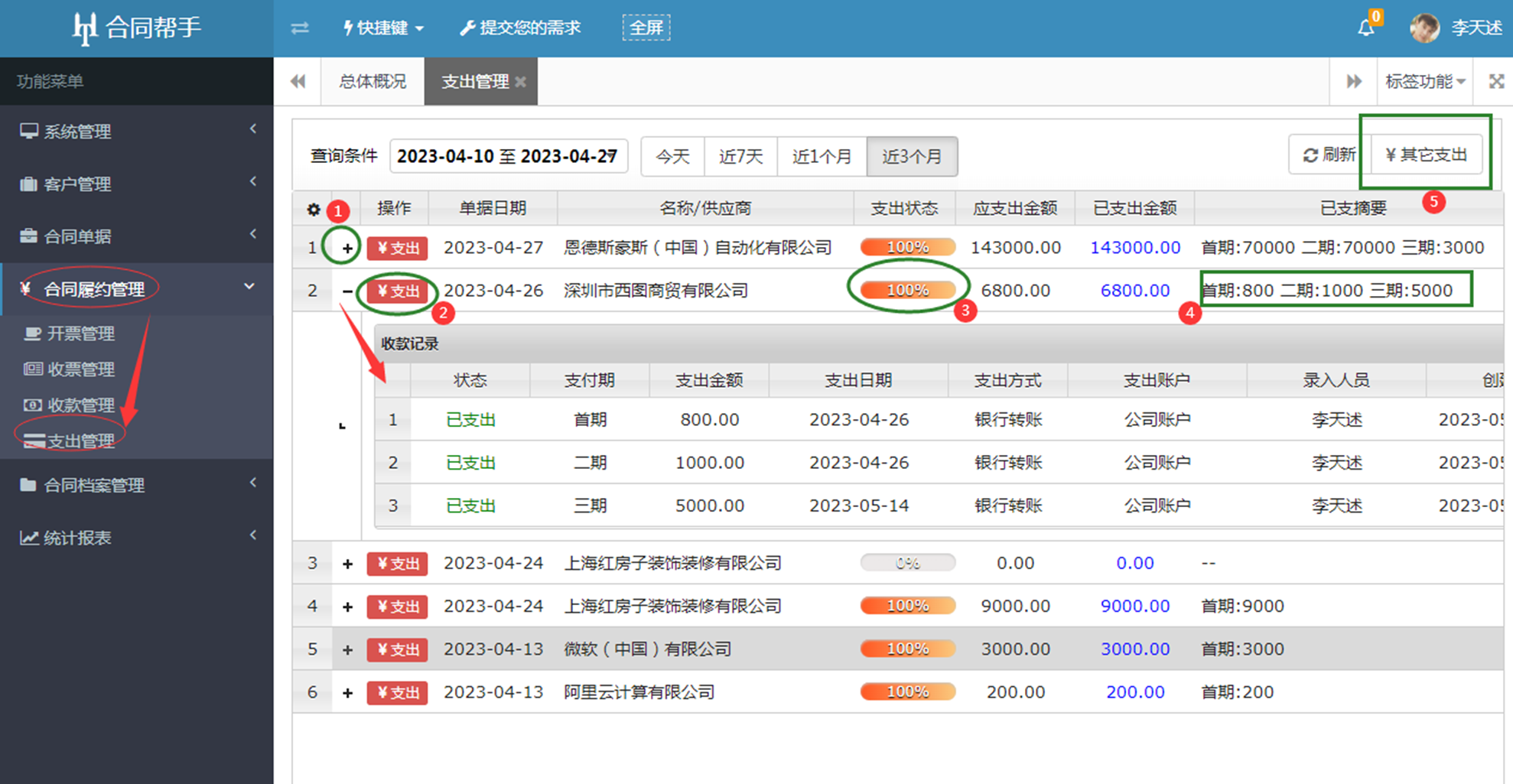Click 支出 button for 恩德斯豪斯 row
1513x784 pixels.
[x=397, y=248]
